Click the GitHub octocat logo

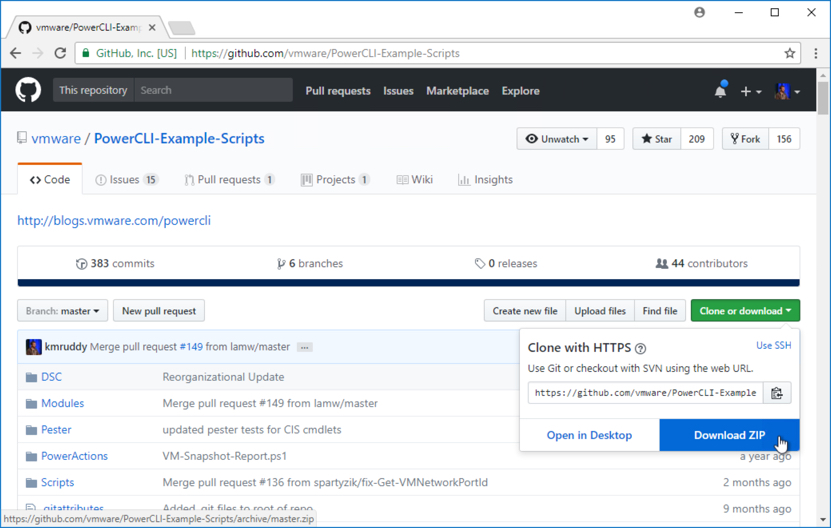coord(28,91)
